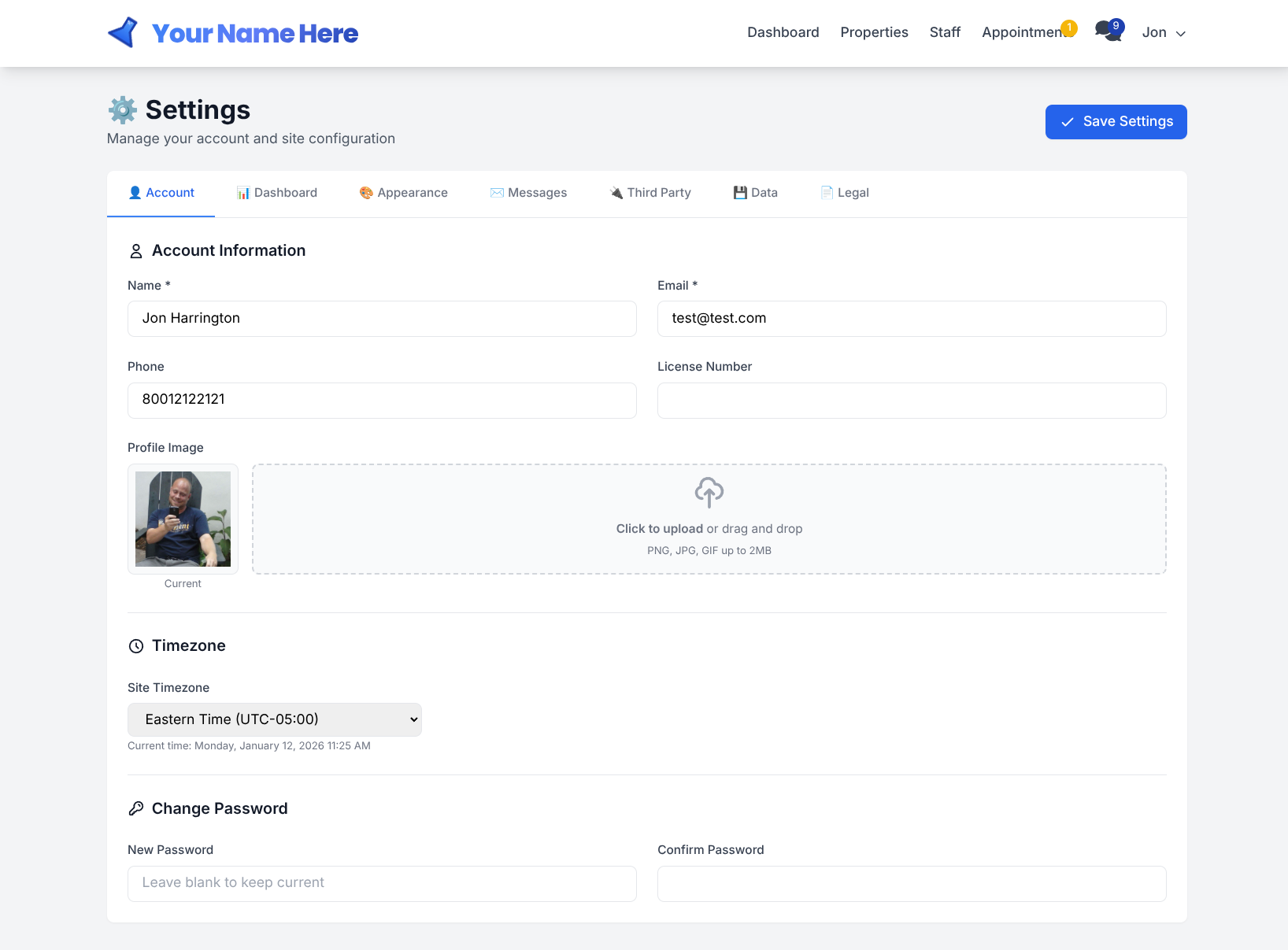Click the upload cloud icon in Profile Image area
Viewport: 1288px width, 950px height.
coord(709,493)
